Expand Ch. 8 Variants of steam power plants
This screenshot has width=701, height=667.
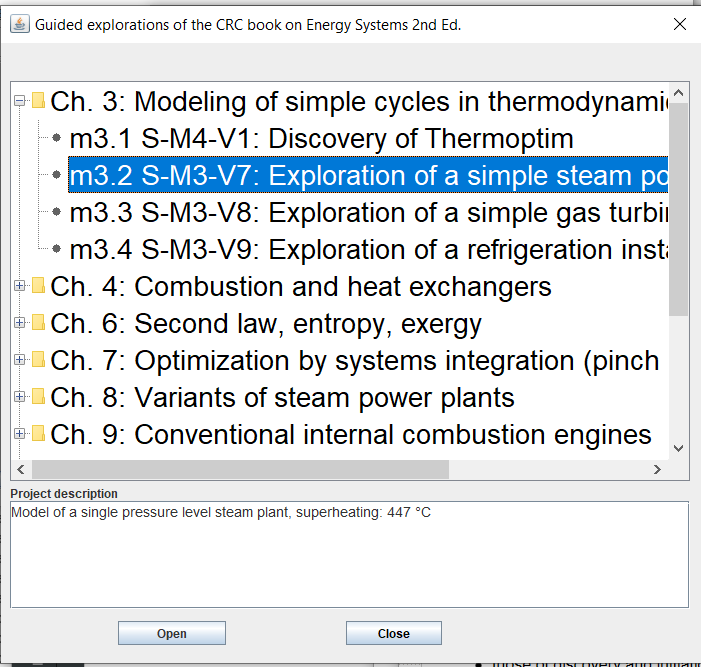click(x=19, y=397)
